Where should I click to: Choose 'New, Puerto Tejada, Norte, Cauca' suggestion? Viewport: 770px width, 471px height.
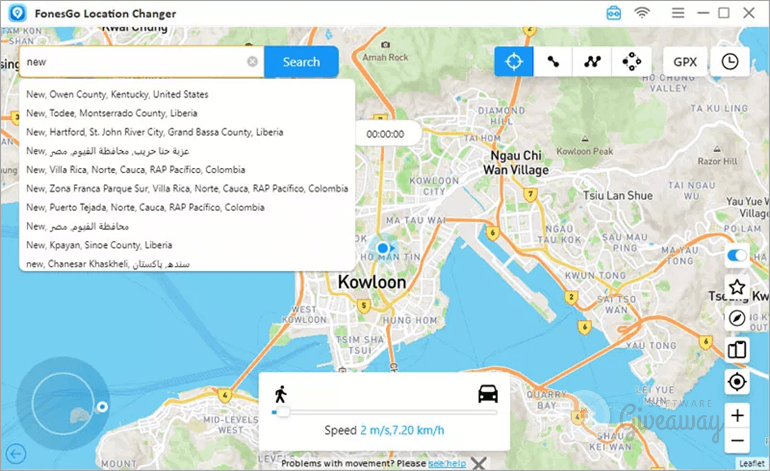coord(145,207)
